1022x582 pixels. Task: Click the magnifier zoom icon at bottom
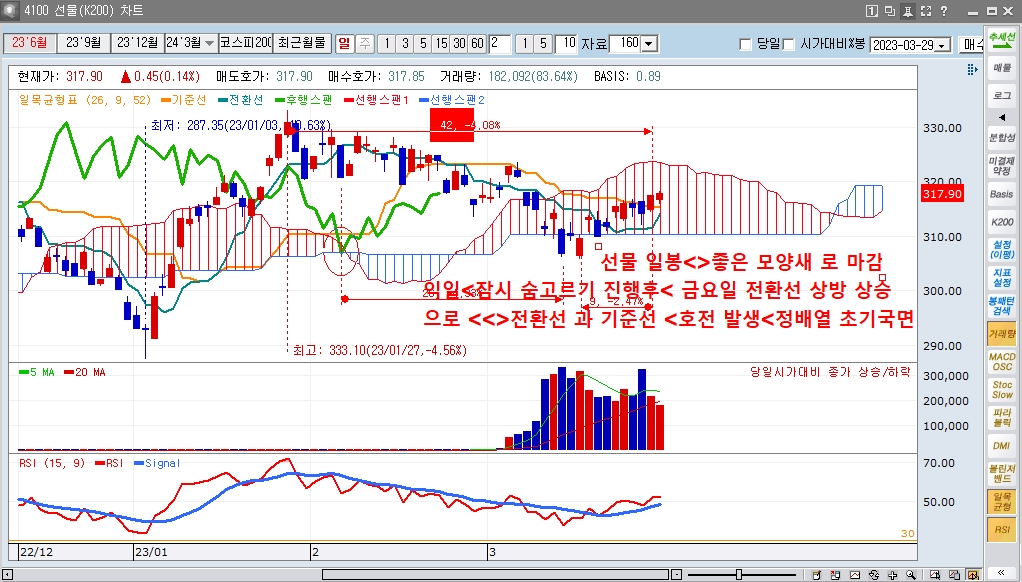[909, 573]
